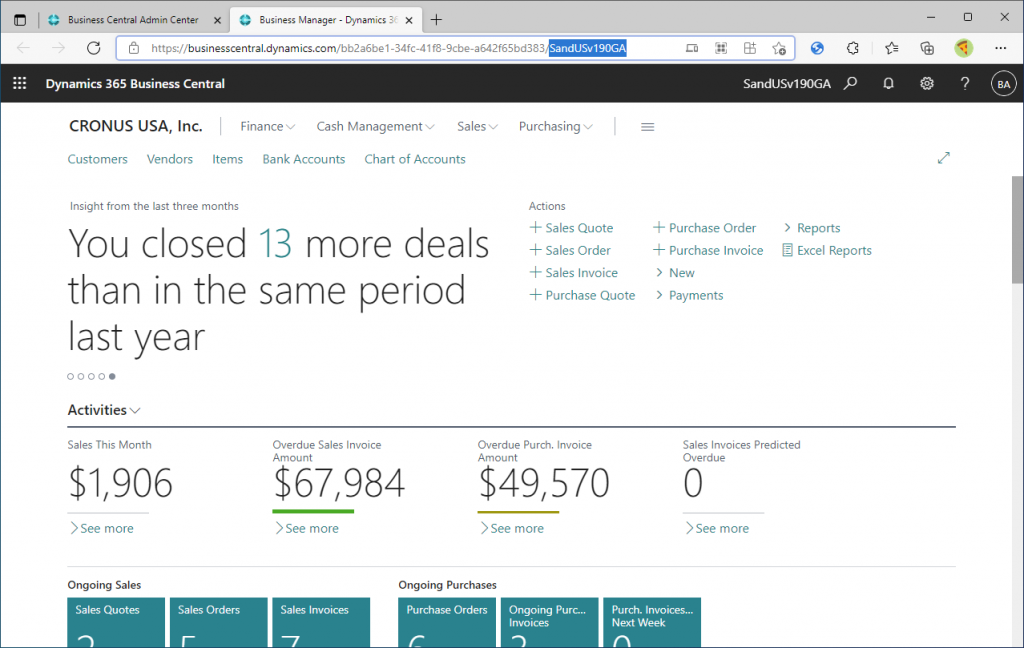Select the fifth headline carousel dot

[x=112, y=376]
